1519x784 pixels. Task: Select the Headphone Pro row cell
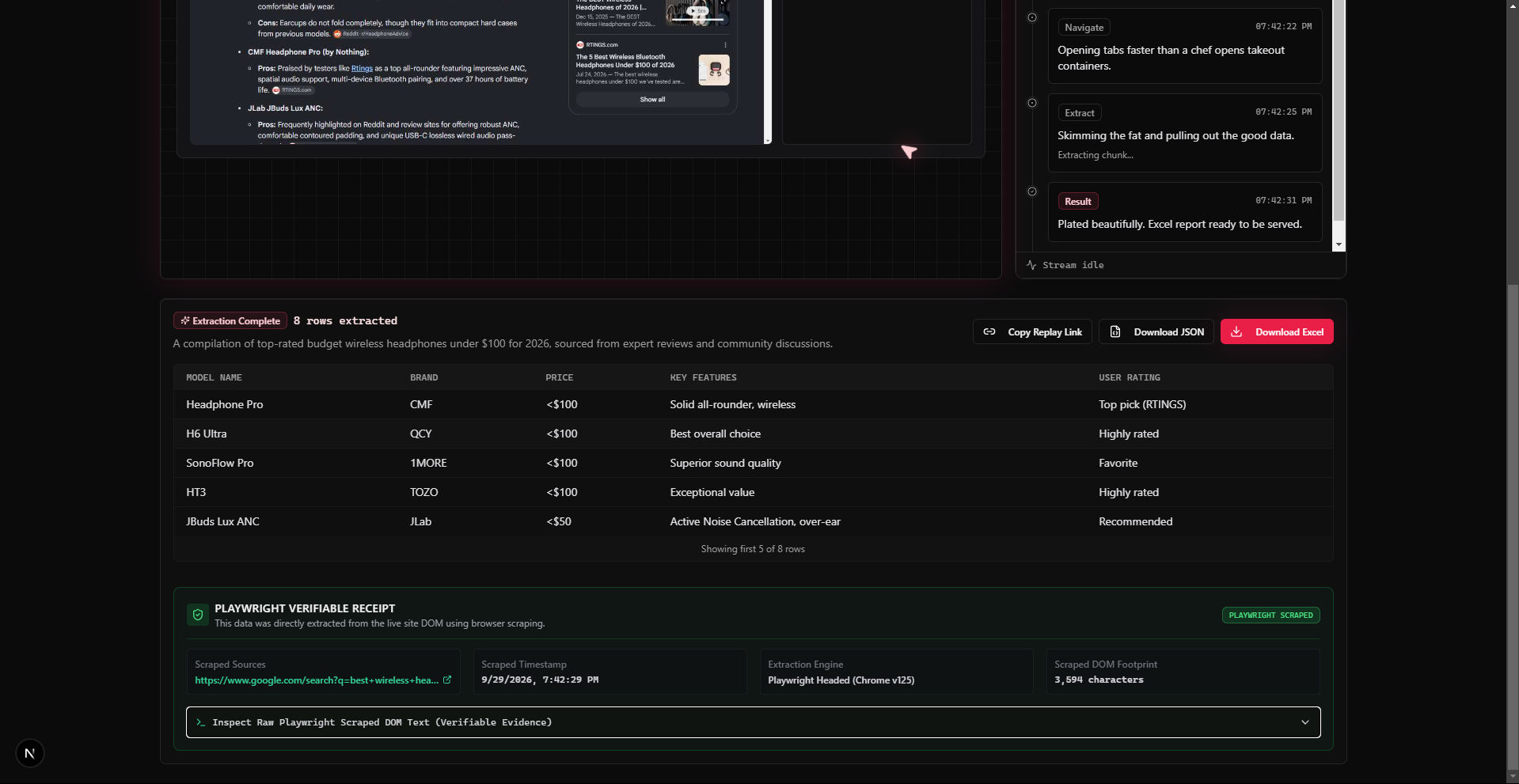click(224, 404)
